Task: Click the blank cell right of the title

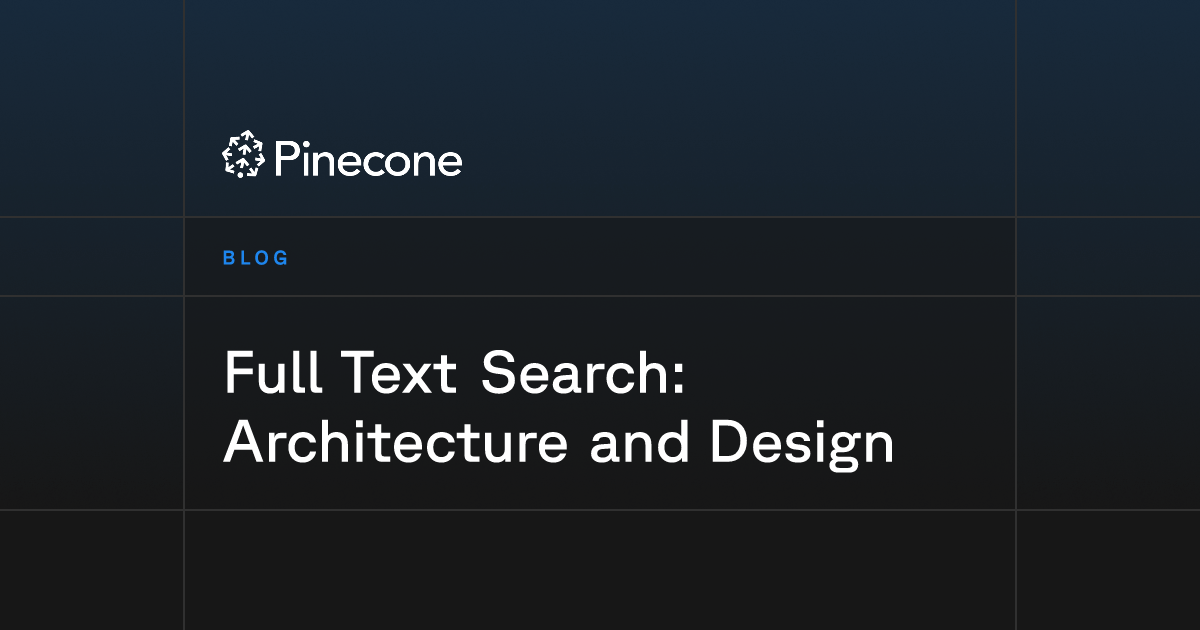Action: coord(1108,403)
